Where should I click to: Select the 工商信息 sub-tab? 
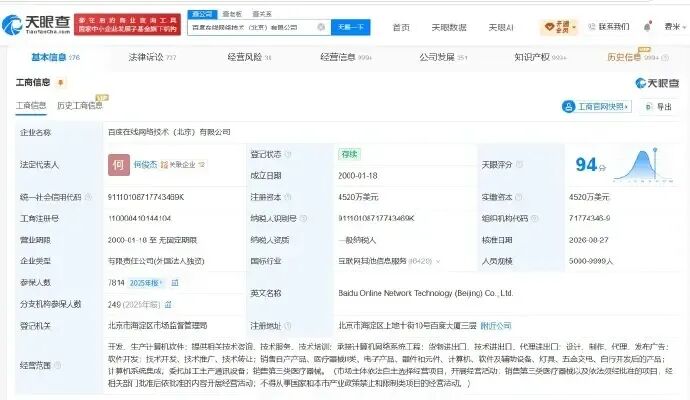point(31,106)
